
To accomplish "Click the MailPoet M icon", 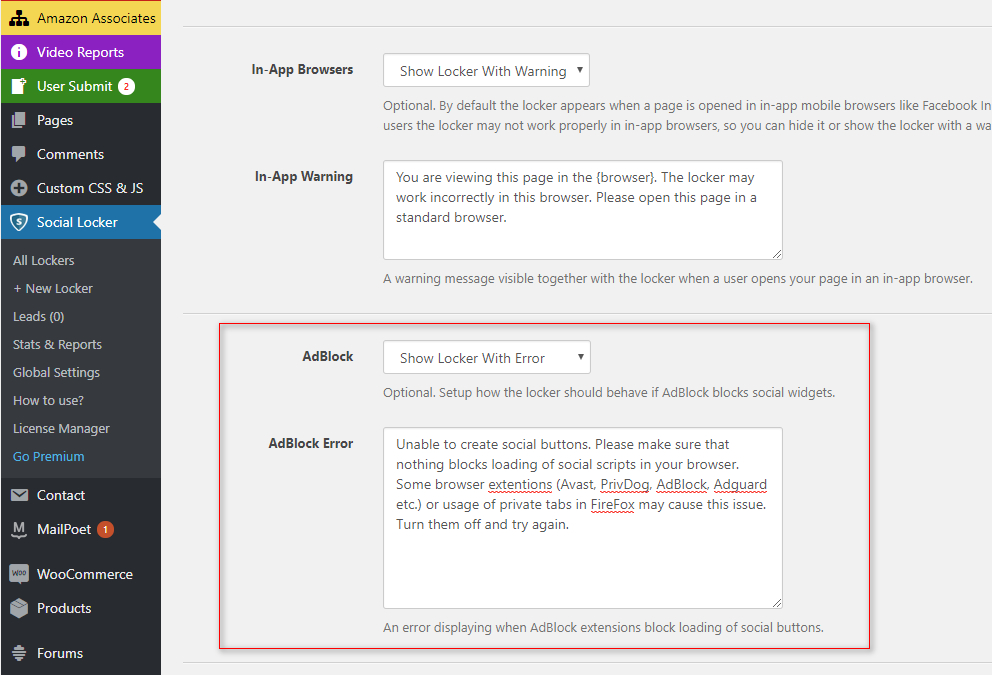I will tap(19, 529).
